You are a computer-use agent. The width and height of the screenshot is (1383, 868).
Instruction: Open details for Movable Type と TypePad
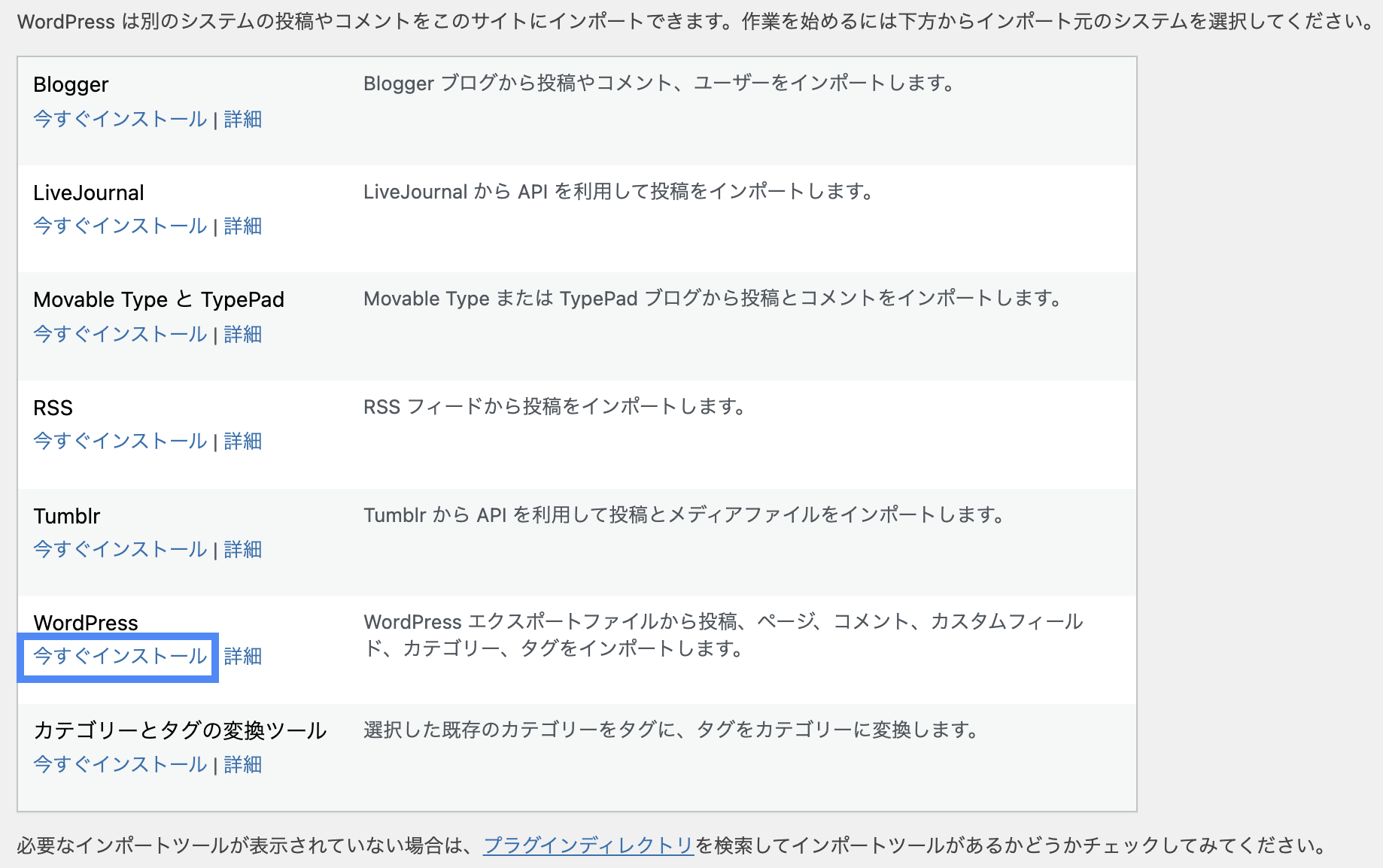[242, 334]
